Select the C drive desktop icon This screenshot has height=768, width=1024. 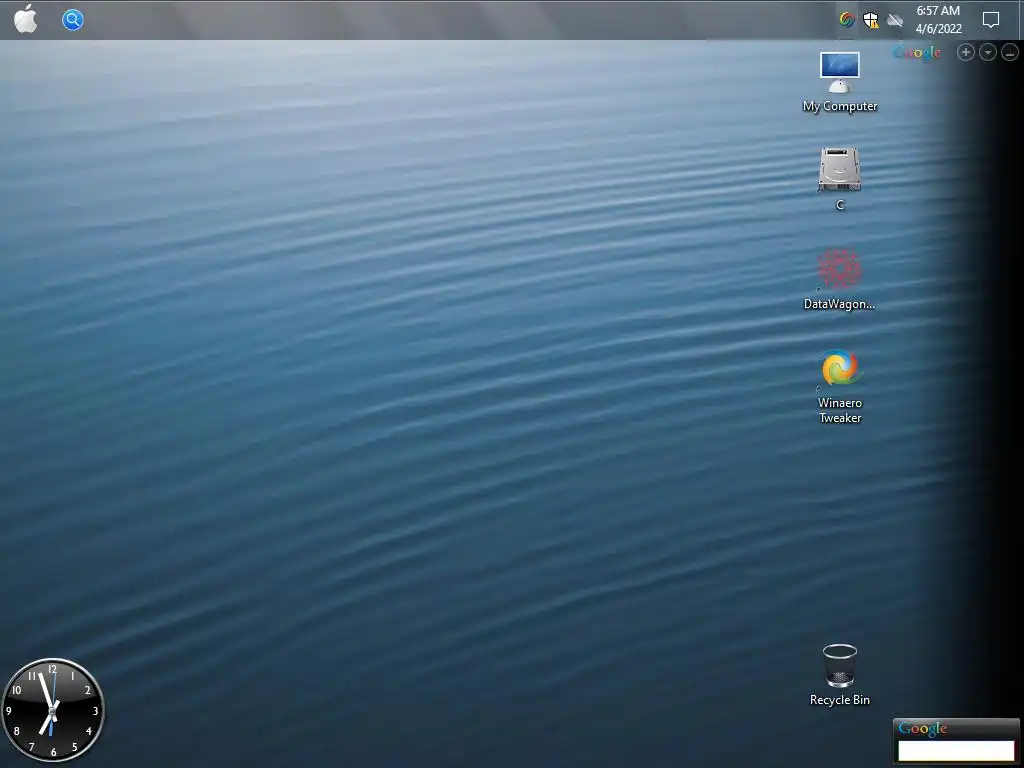840,179
